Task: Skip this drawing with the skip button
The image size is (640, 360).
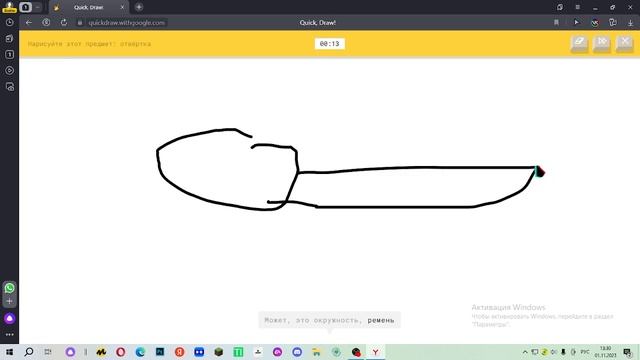Action: tap(602, 43)
